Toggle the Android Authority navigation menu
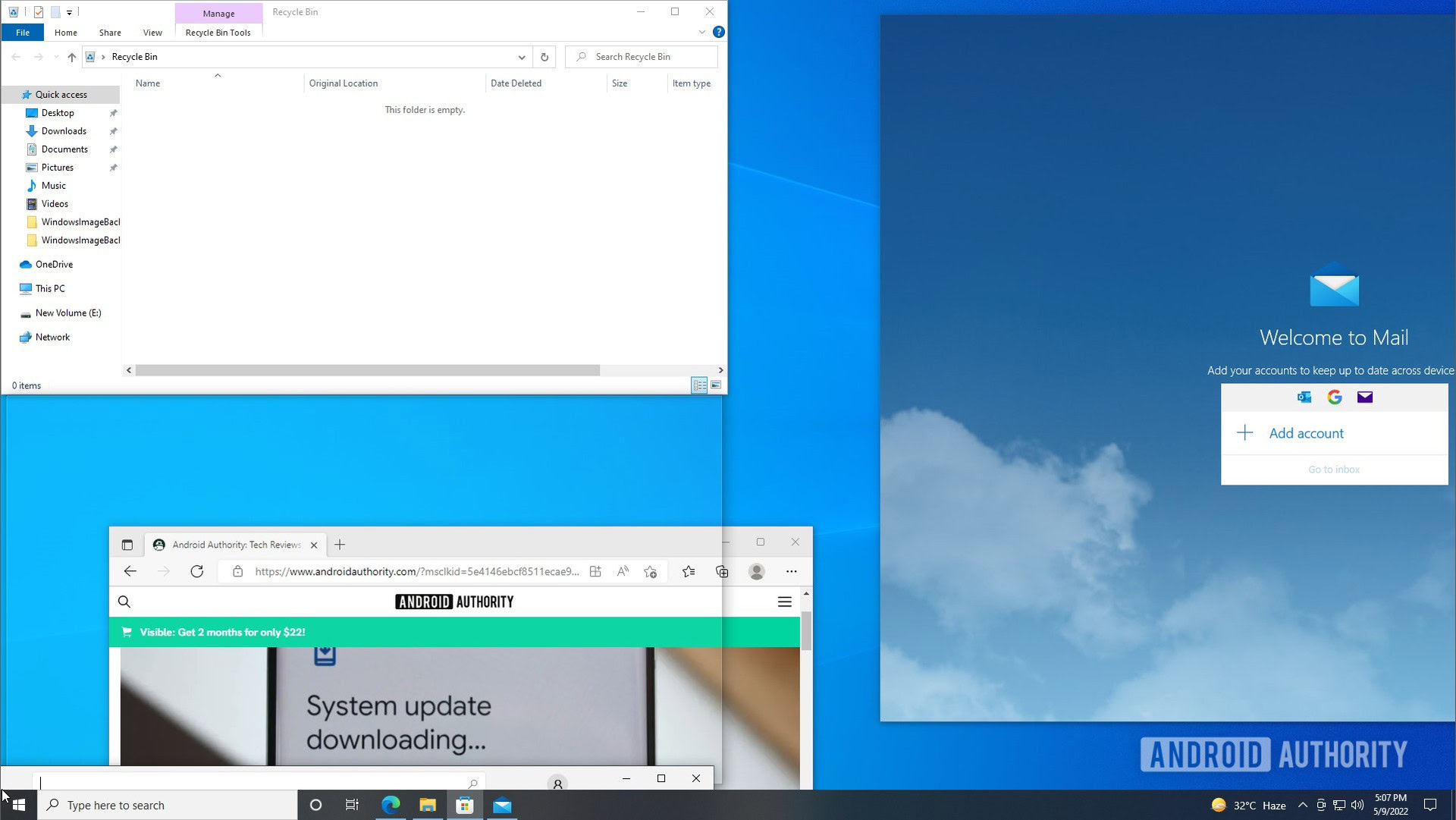 click(786, 601)
